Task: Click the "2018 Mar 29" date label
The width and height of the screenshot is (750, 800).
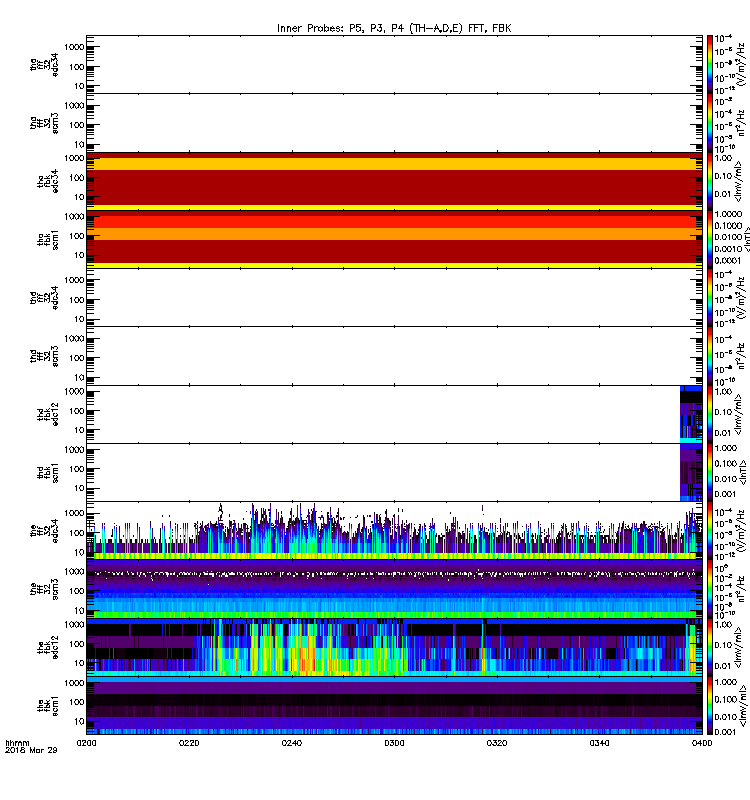Action: 31,750
